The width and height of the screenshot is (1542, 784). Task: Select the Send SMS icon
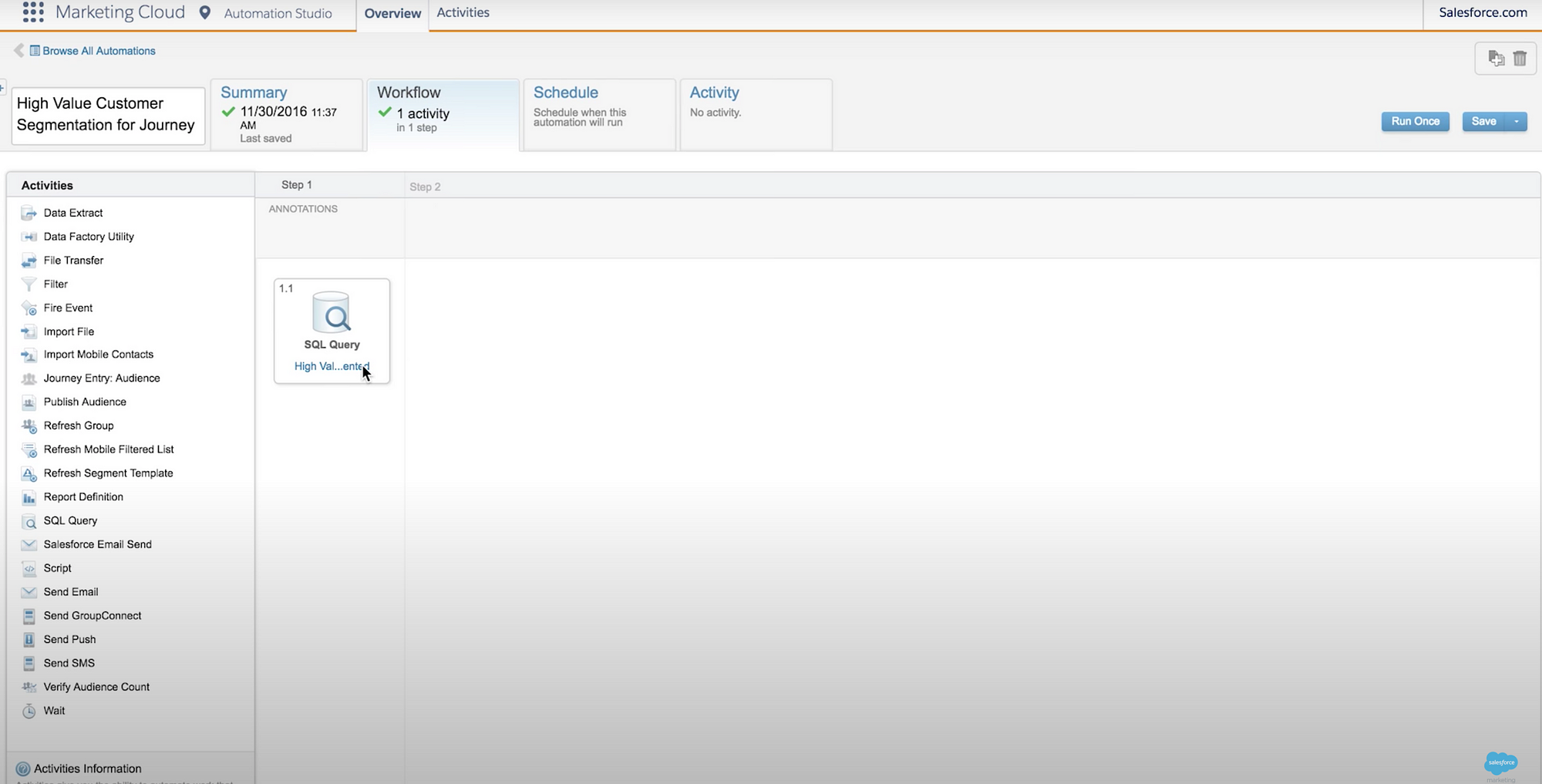point(29,664)
